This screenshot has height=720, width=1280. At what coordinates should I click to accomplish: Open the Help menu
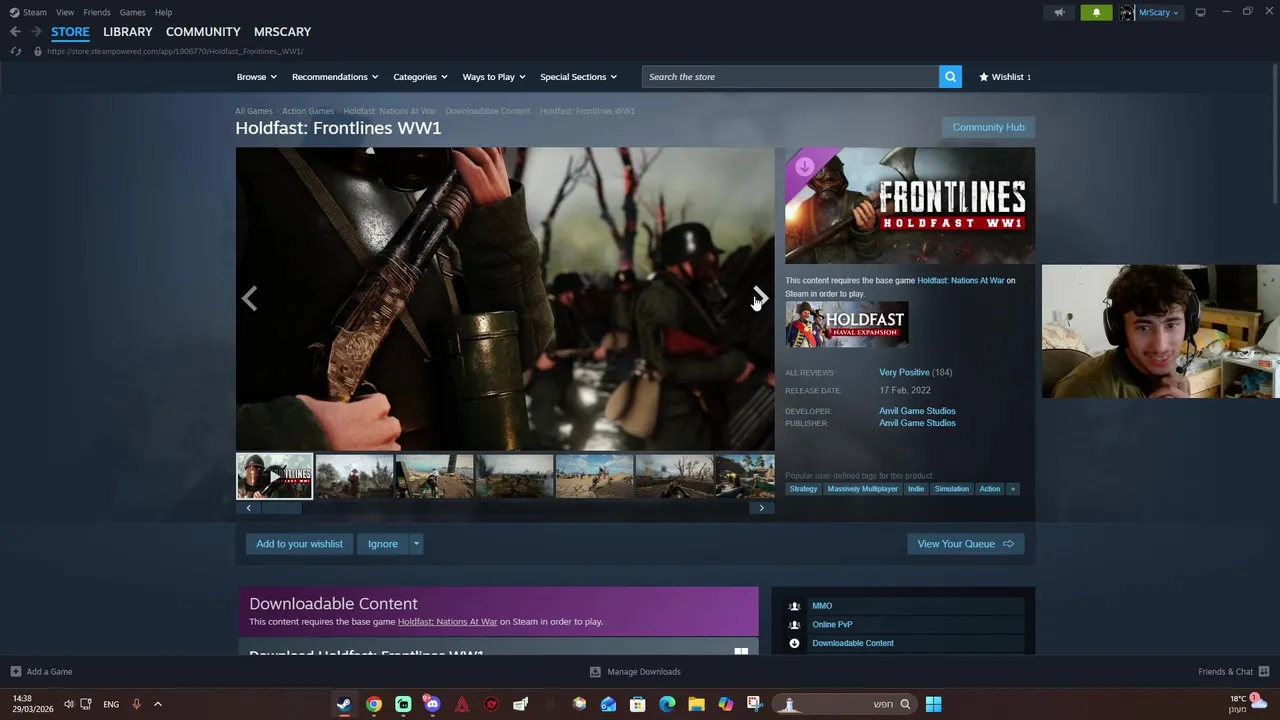[163, 12]
